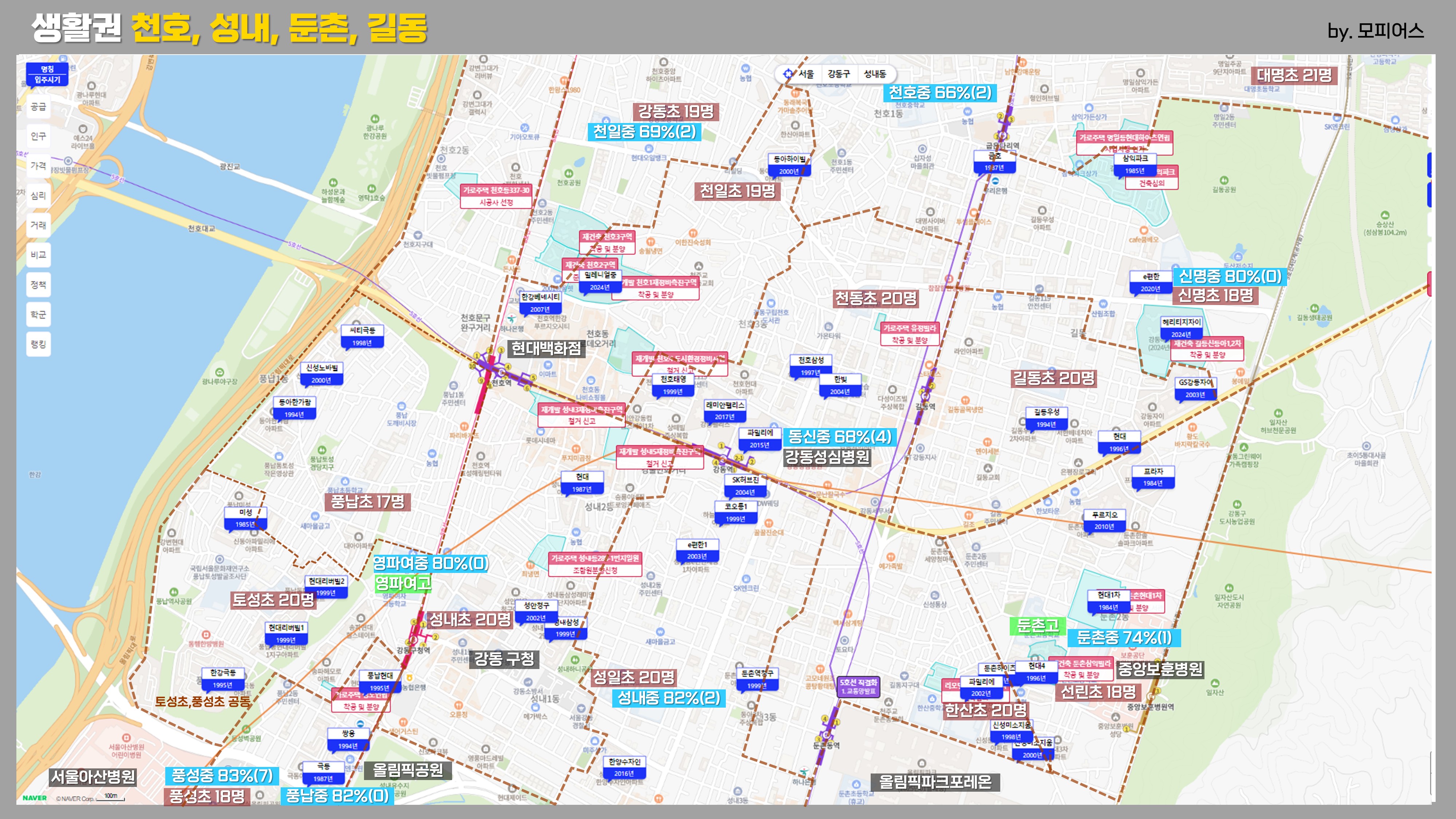The width and height of the screenshot is (1456, 819).
Task: Click the 밀레니얼중 2024년 apartment marker
Action: (600, 281)
